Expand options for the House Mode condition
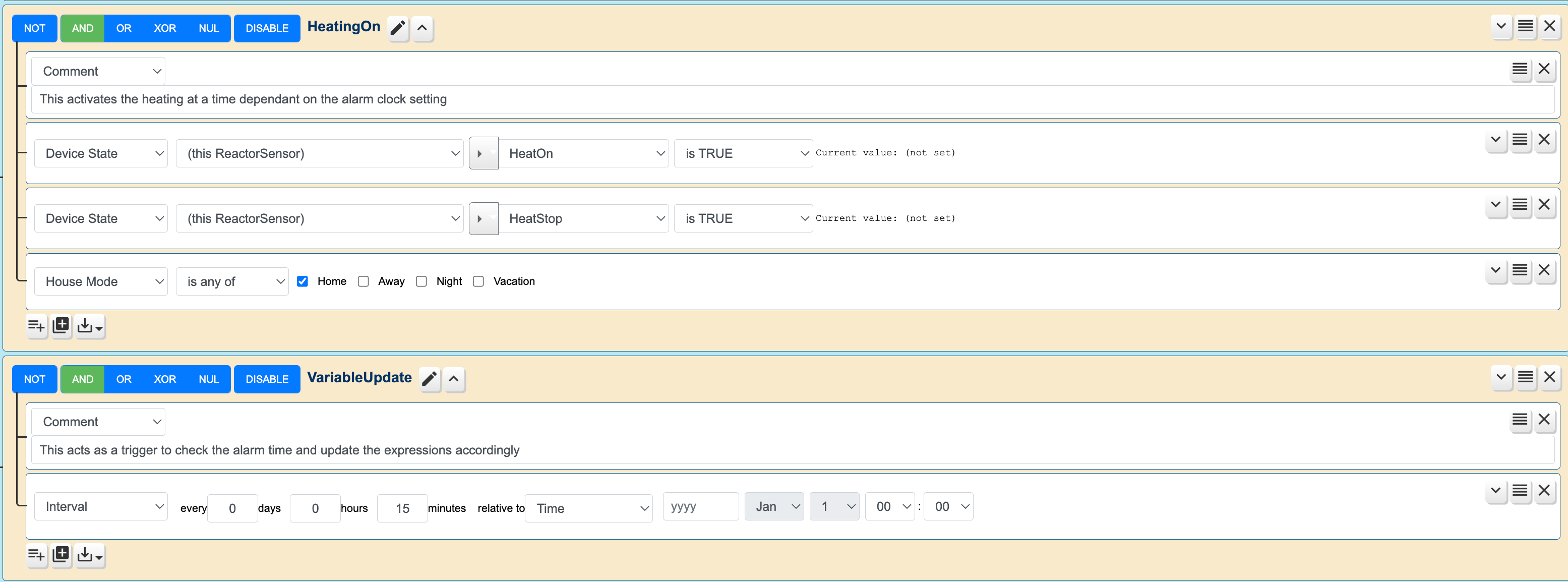1568x582 pixels. 1495,270
